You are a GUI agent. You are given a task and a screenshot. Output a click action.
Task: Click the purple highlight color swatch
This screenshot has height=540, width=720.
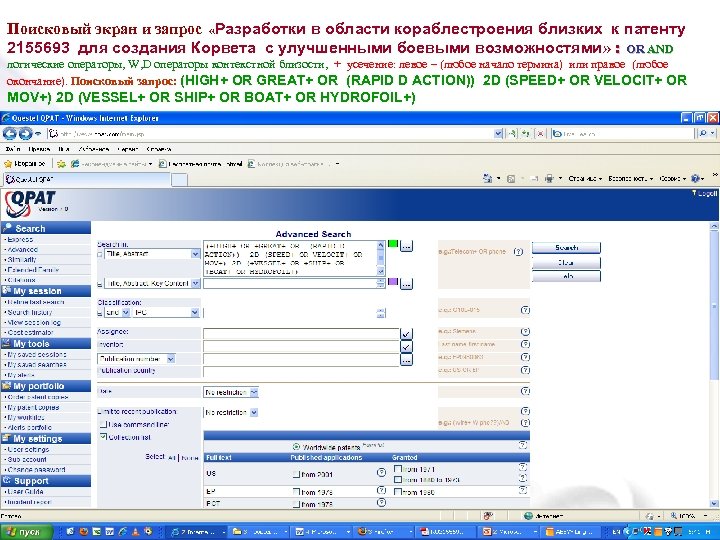tap(393, 281)
